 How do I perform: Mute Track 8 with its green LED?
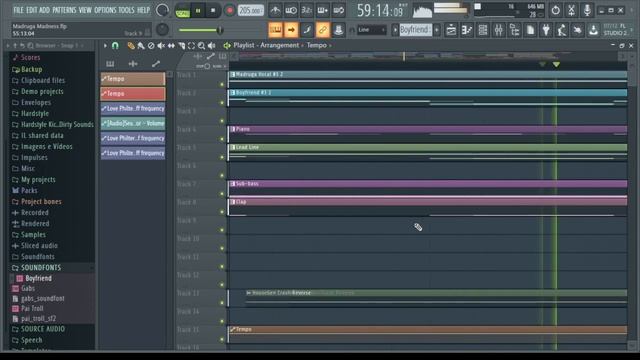[222, 212]
